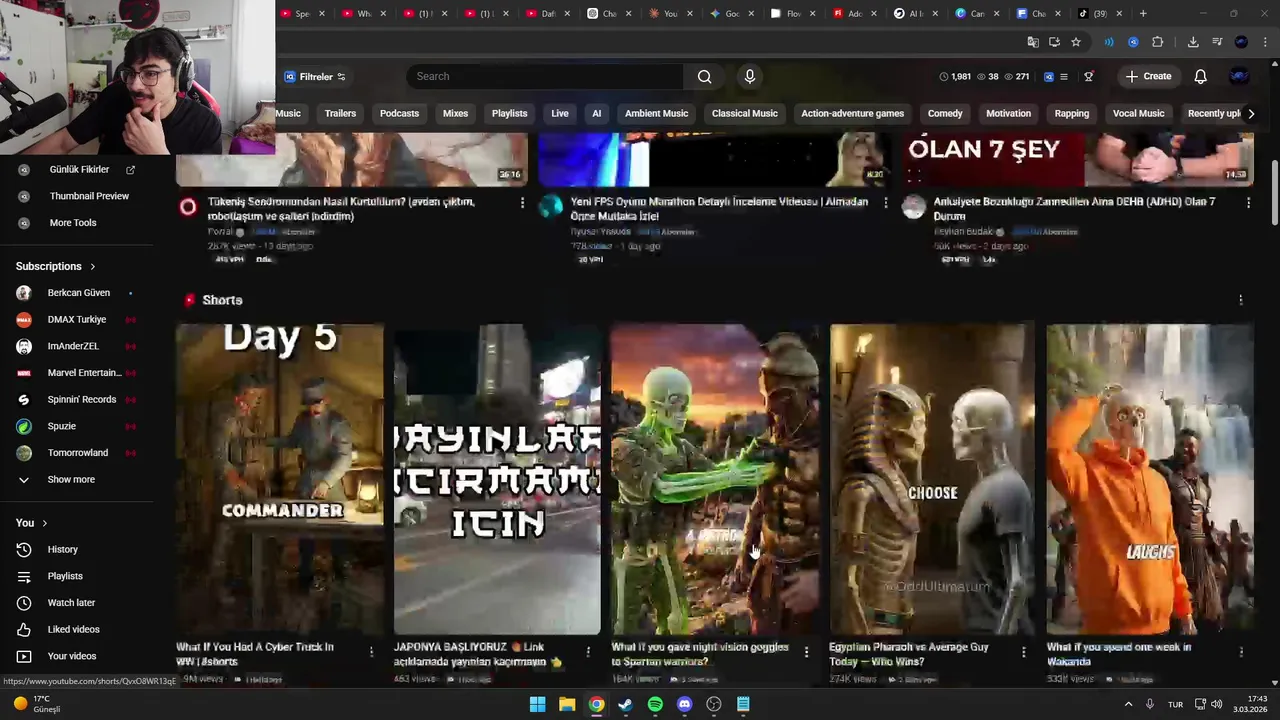Open Tomorrowland subscription channel
1280x720 pixels.
(76, 453)
